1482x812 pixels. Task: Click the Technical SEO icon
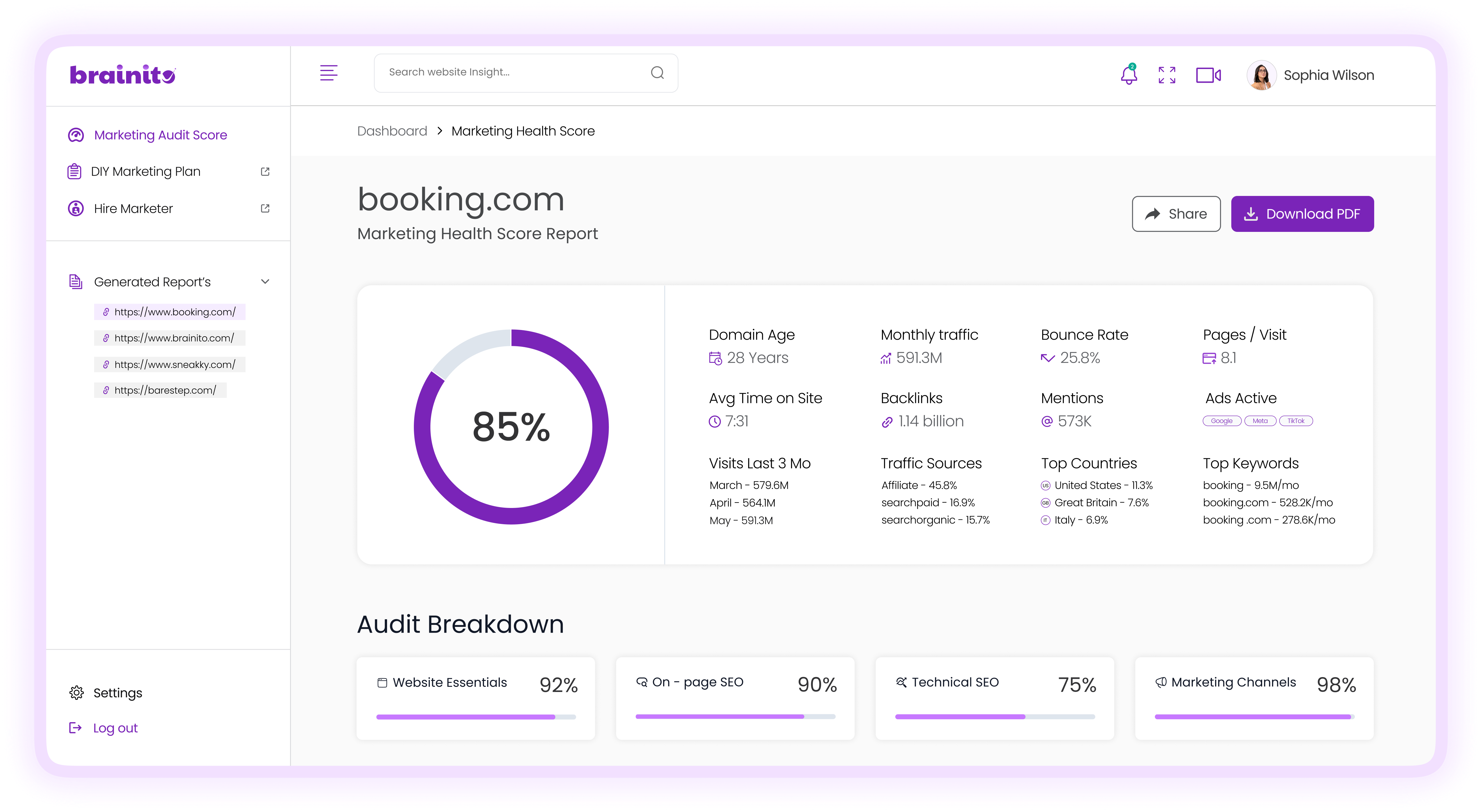(x=901, y=682)
